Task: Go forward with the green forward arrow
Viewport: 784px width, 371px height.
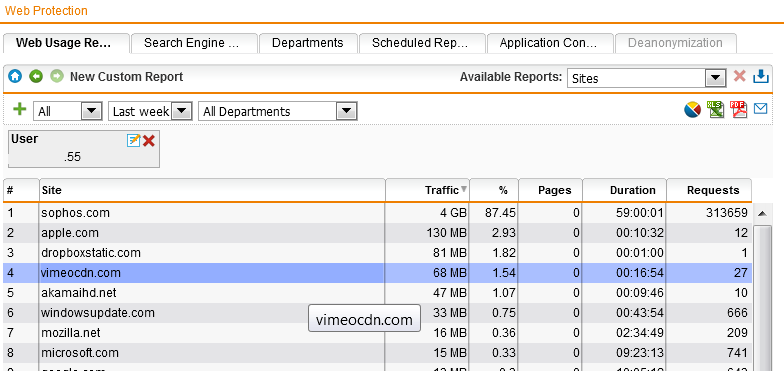Action: pyautogui.click(x=57, y=76)
